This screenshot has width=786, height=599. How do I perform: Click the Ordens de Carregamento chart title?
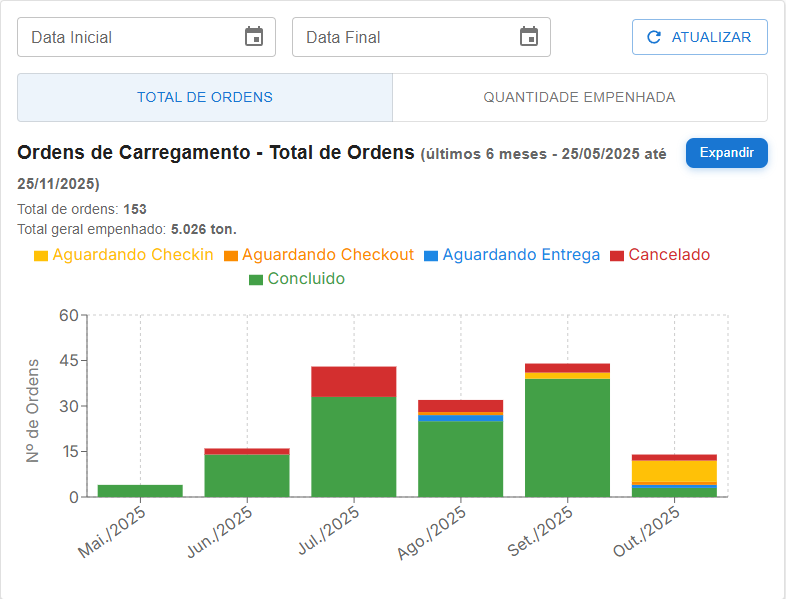pos(216,152)
